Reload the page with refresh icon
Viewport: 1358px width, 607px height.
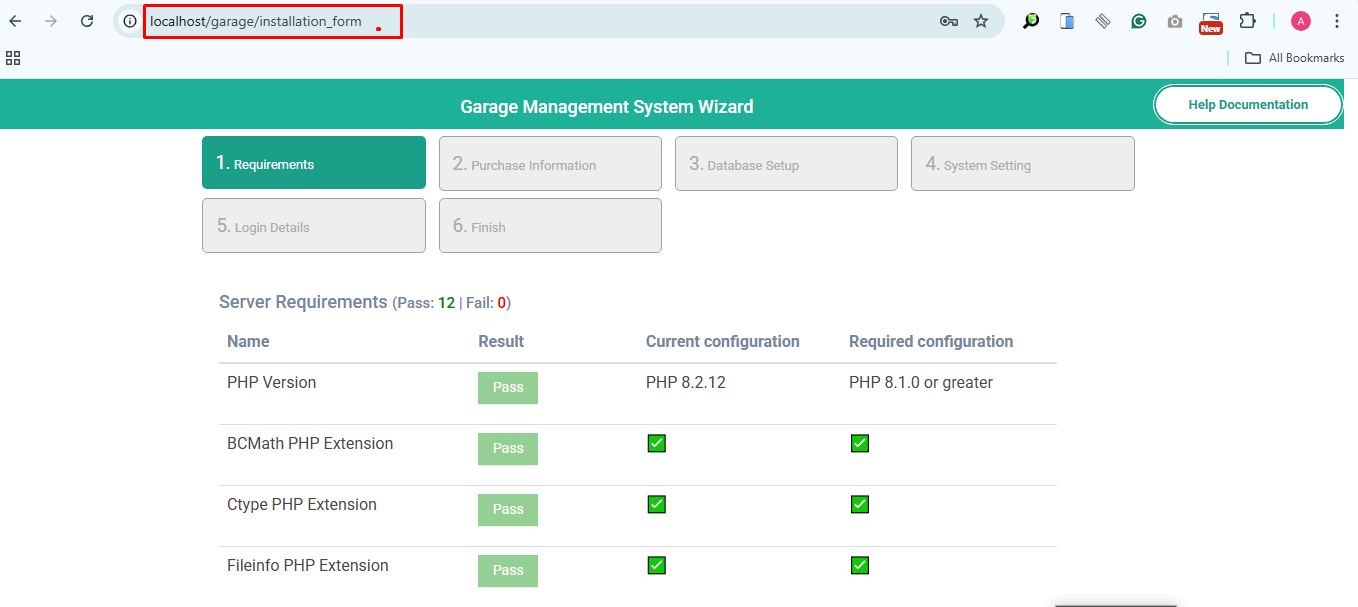pos(87,21)
